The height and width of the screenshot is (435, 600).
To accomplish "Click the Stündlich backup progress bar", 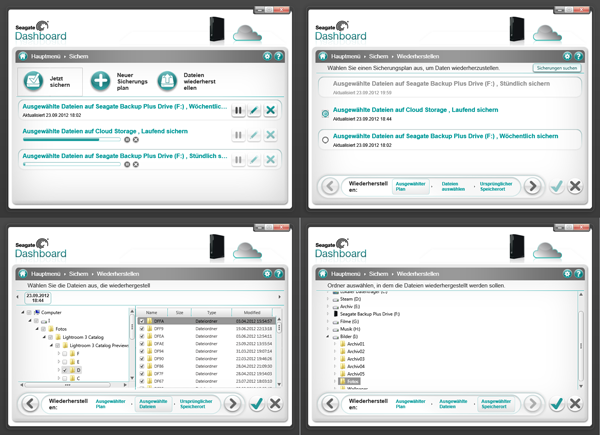I will [72, 165].
